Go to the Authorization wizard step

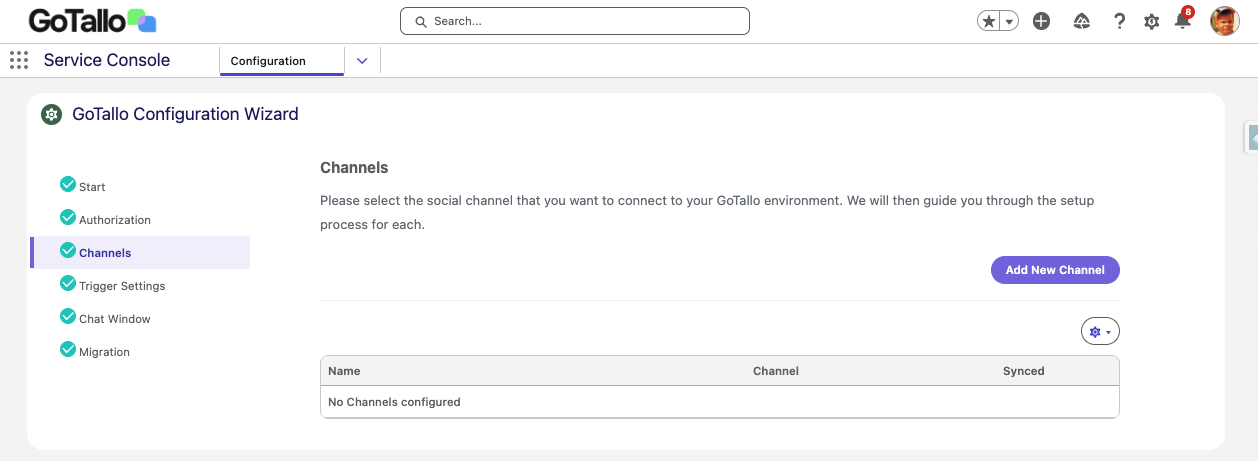[x=114, y=220]
